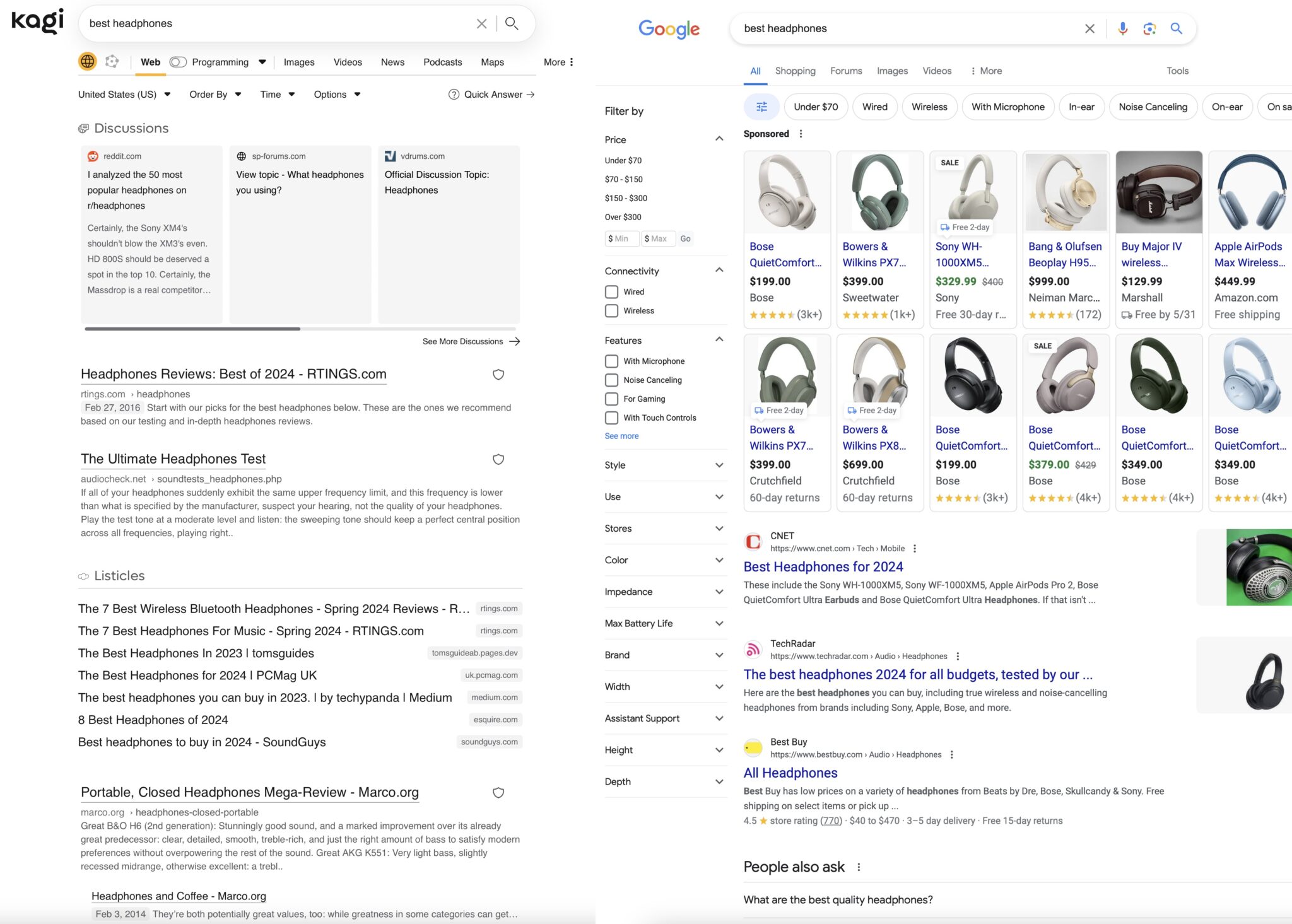
Task: Click the Google voice search microphone icon
Action: pos(1122,28)
